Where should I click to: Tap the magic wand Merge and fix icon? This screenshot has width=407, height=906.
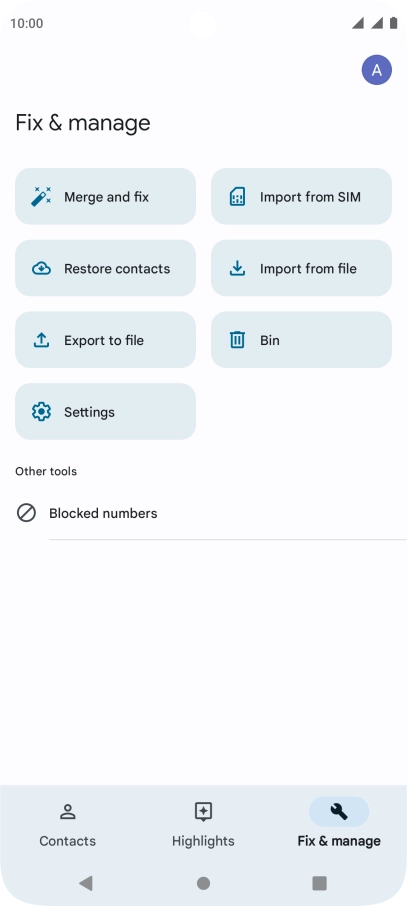tap(41, 196)
